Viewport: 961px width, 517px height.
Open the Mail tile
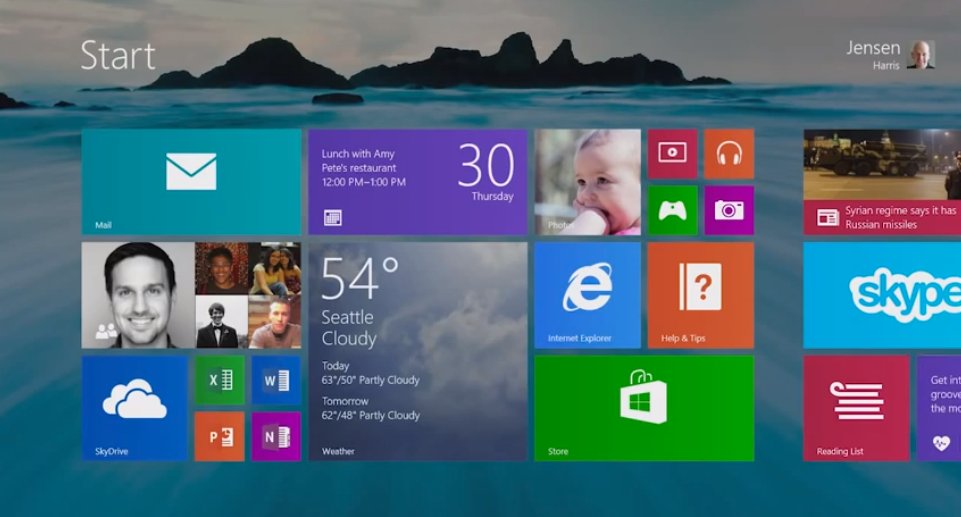pos(191,181)
